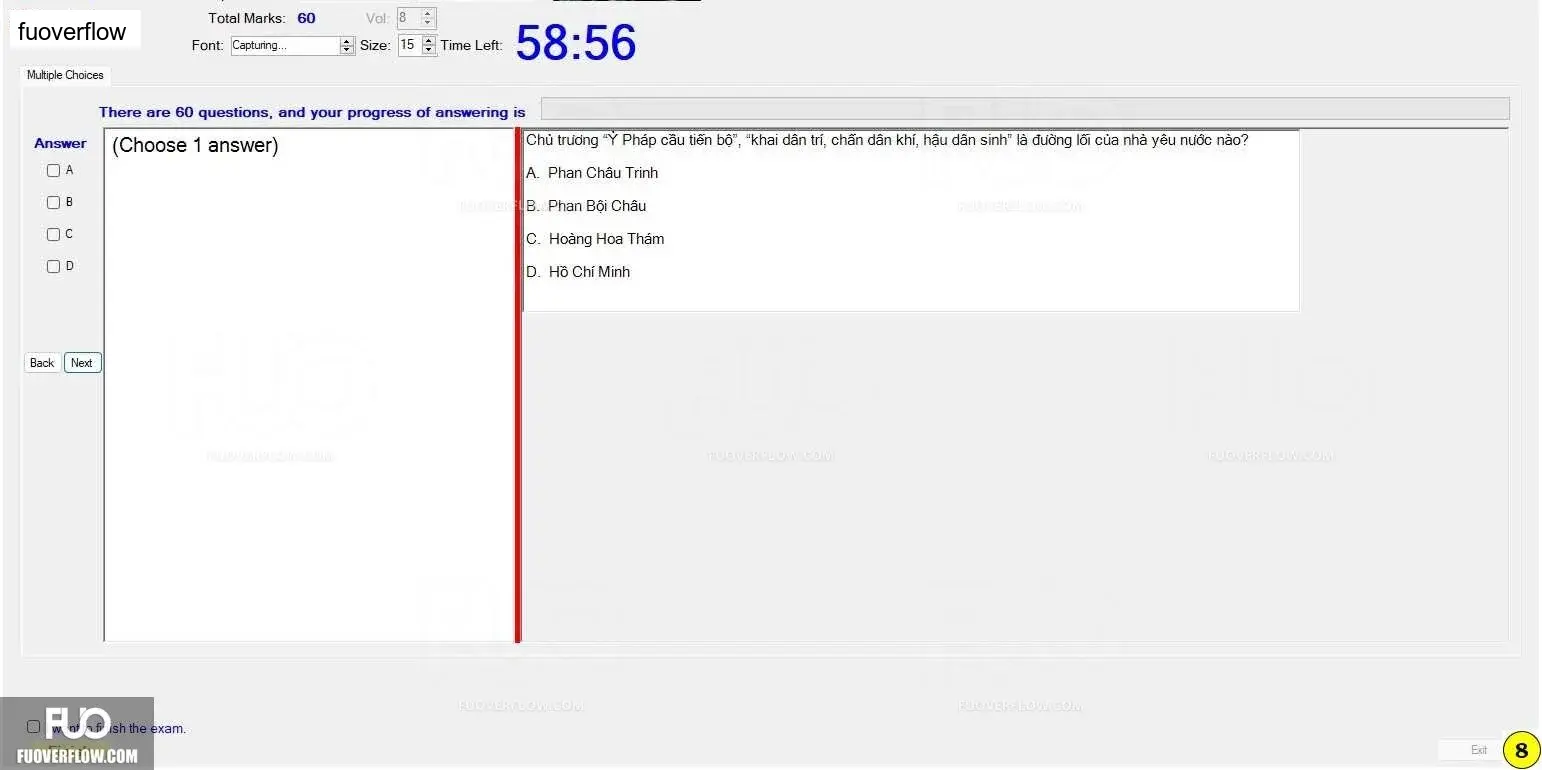Click the red vertical splitter bar
This screenshot has height=770, width=1542.
[x=517, y=385]
